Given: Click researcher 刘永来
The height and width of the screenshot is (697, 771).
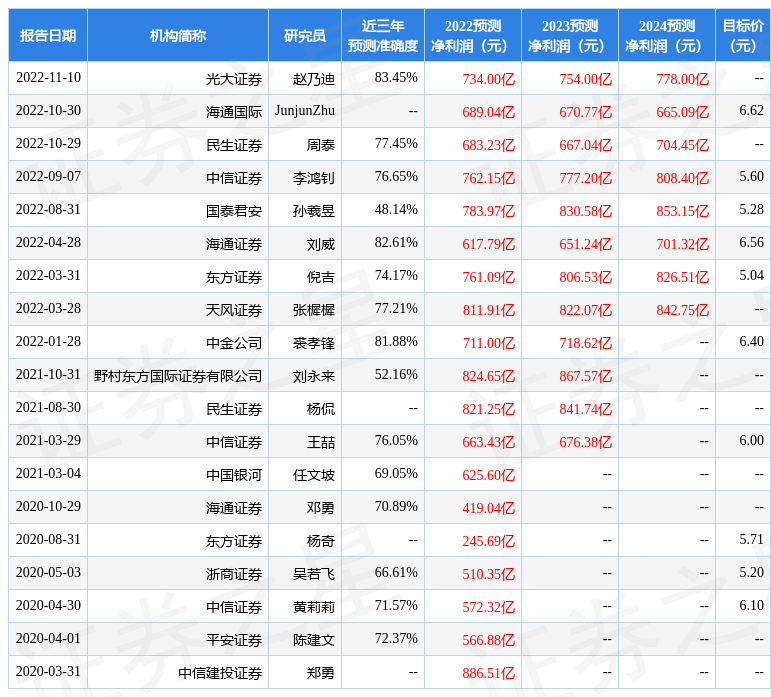Looking at the screenshot, I should coord(314,377).
